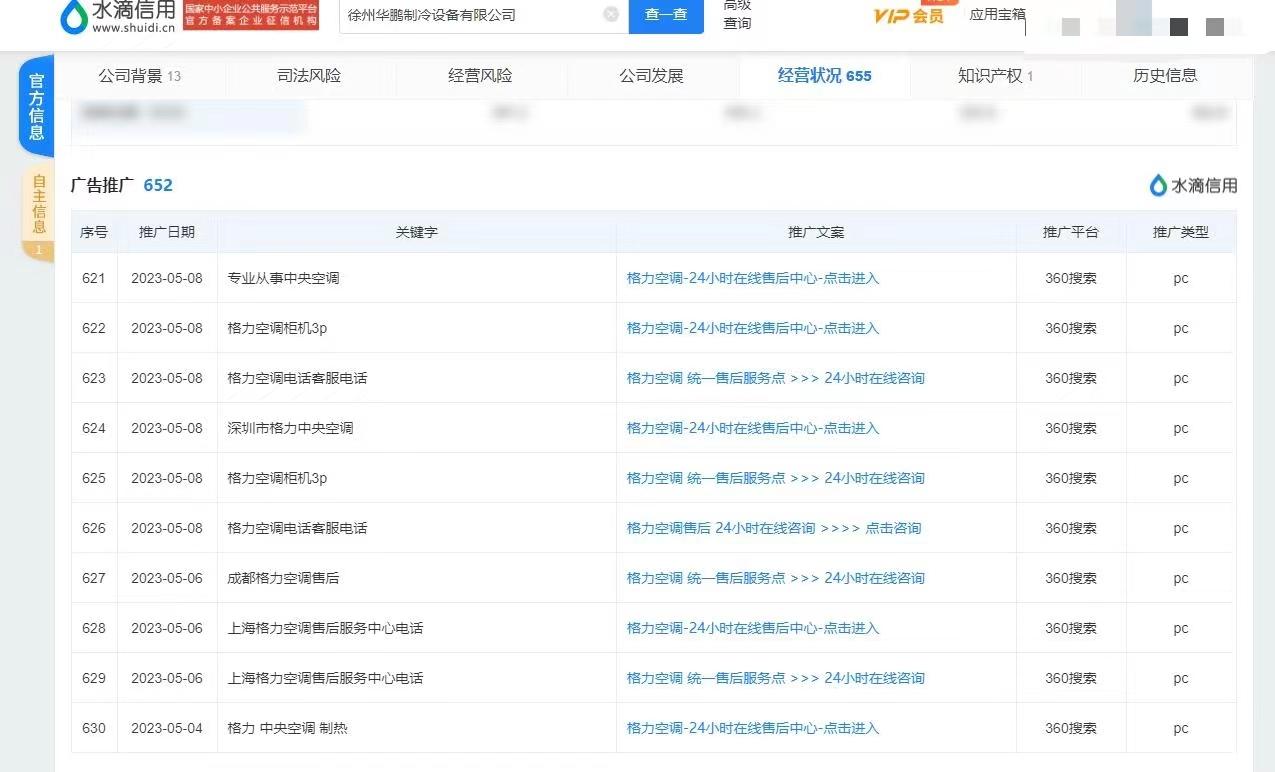
Task: Switch to the 知识产权 tab
Action: 995,76
